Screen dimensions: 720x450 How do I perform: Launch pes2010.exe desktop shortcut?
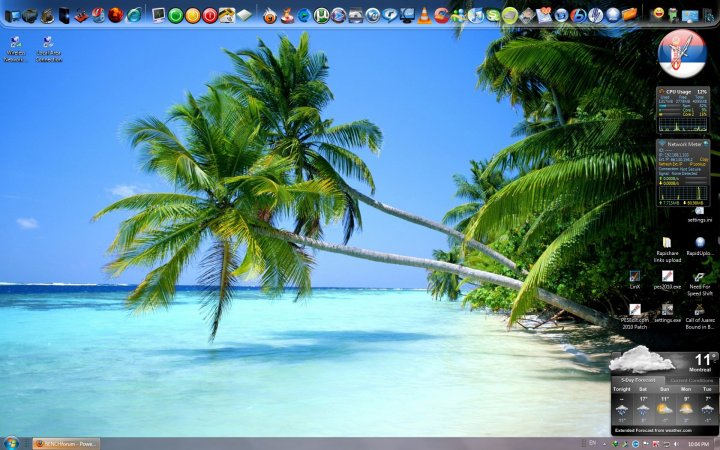pos(667,280)
